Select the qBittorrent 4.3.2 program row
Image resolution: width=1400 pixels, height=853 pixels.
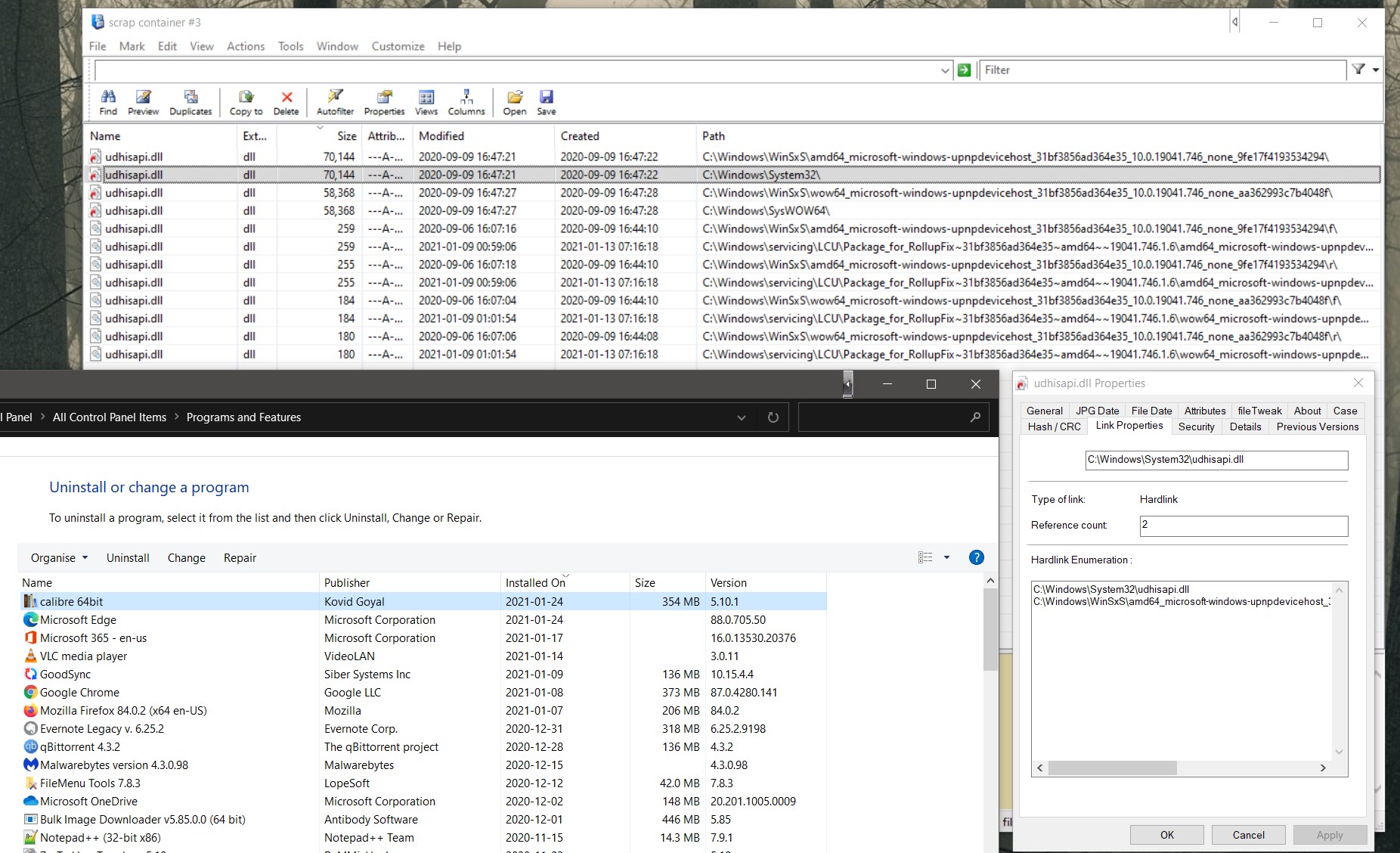423,746
